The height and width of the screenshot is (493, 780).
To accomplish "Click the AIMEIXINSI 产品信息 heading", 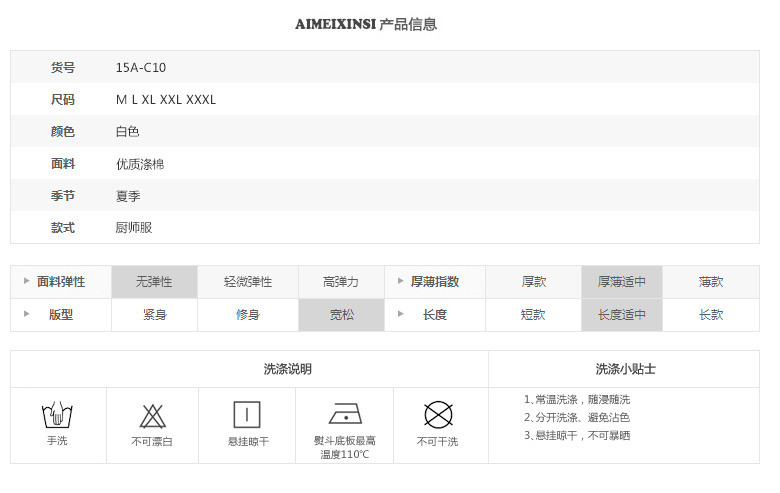I will click(x=366, y=24).
